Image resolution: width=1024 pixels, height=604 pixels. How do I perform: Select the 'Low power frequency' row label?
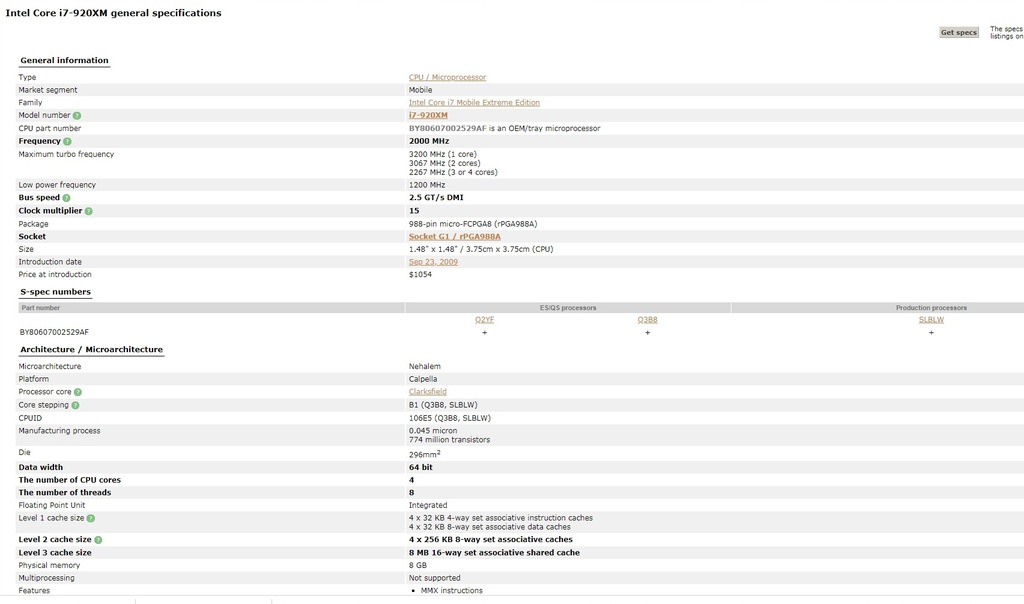coord(57,185)
